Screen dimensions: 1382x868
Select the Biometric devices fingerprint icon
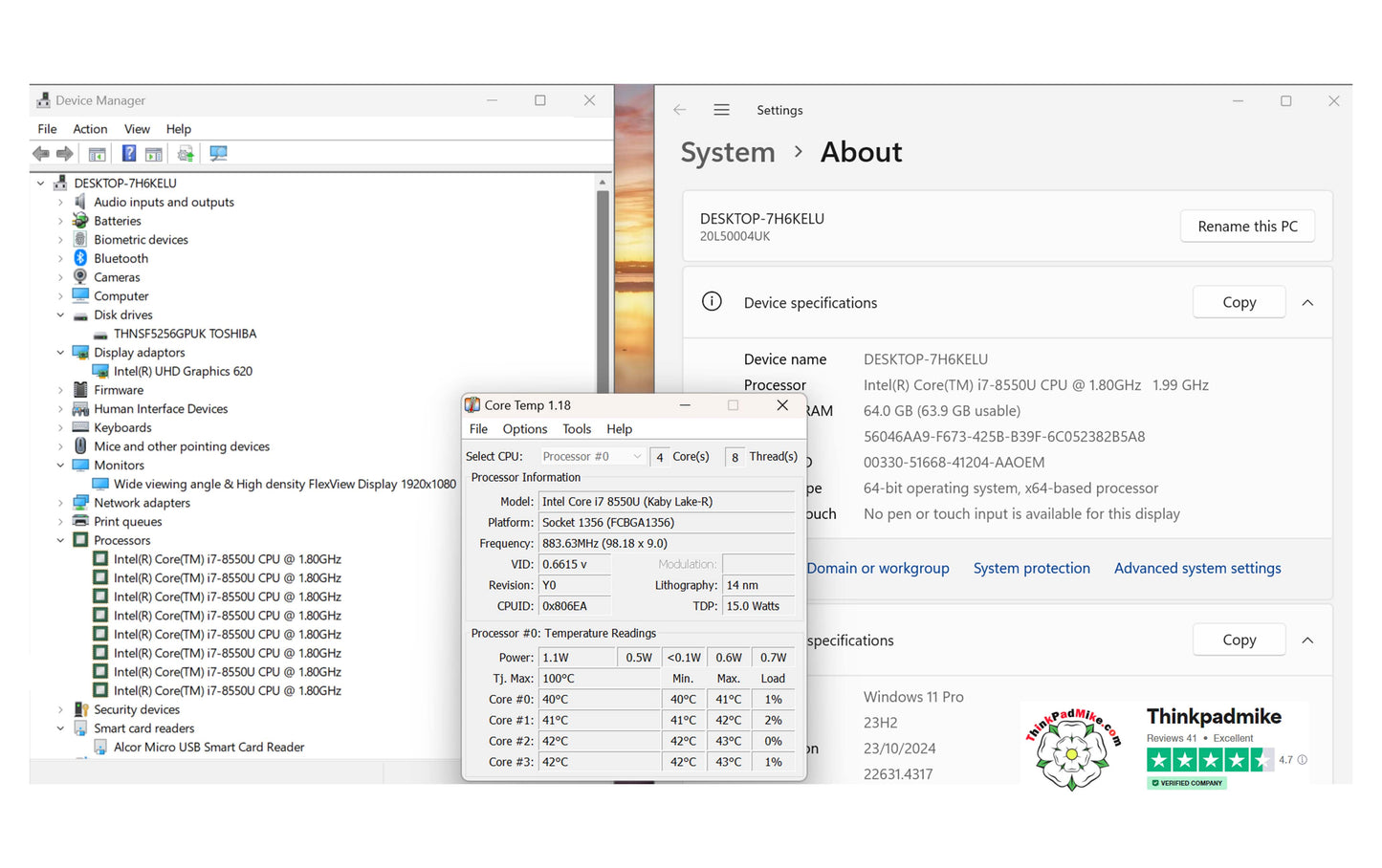80,240
